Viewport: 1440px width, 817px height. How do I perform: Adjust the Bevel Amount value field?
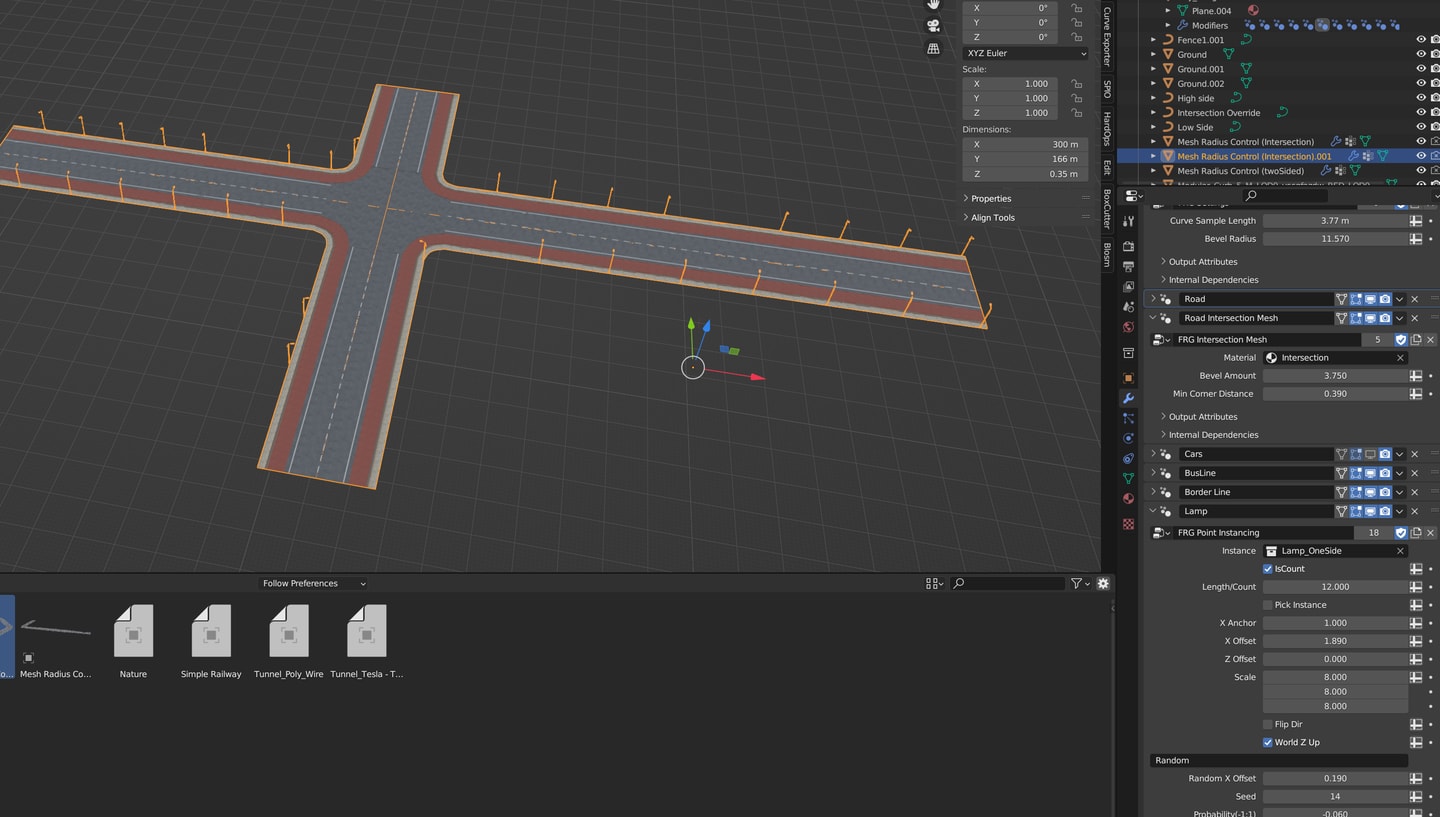coord(1335,376)
